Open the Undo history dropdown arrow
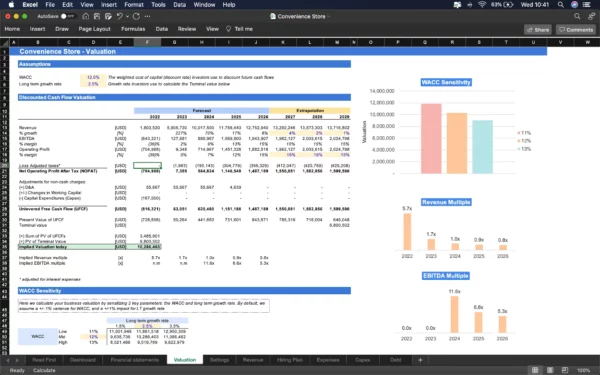Screen dimensions: 600x375 pos(127,16)
